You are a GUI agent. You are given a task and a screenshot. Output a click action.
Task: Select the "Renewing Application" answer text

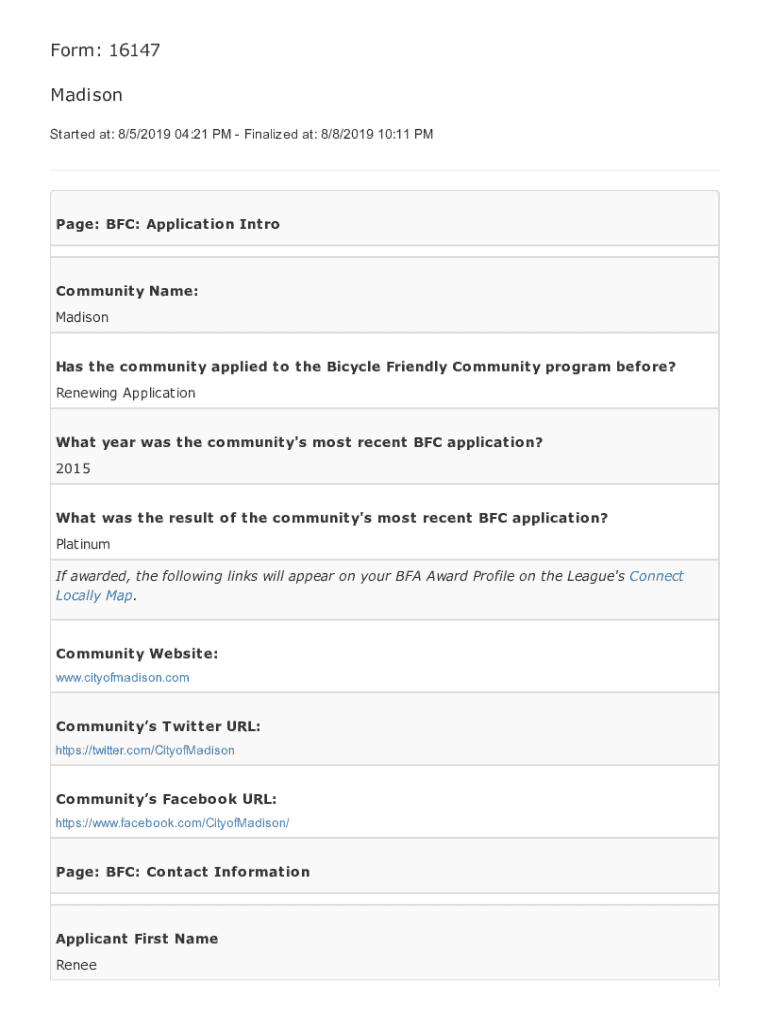[125, 394]
